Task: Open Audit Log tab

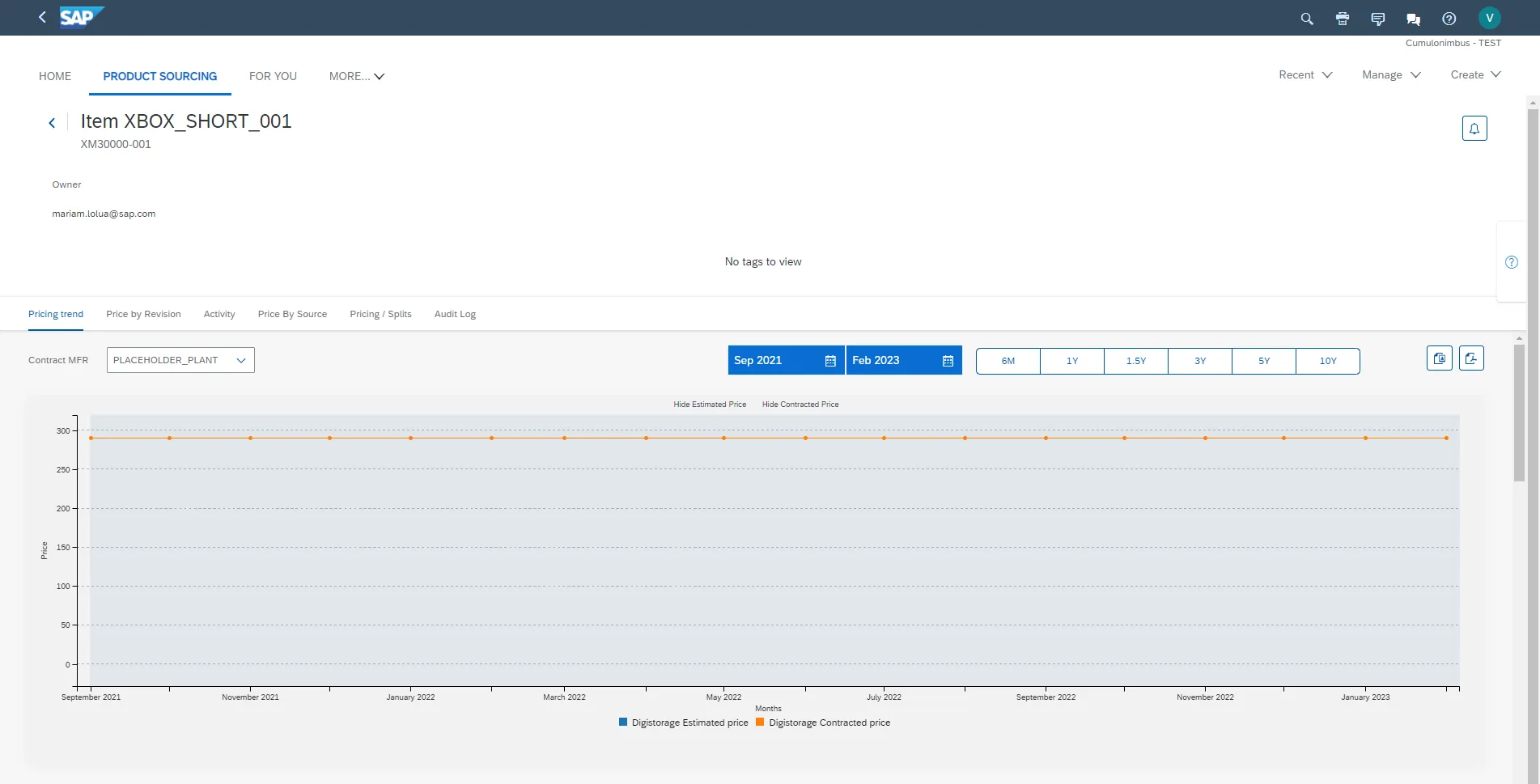Action: pyautogui.click(x=455, y=314)
